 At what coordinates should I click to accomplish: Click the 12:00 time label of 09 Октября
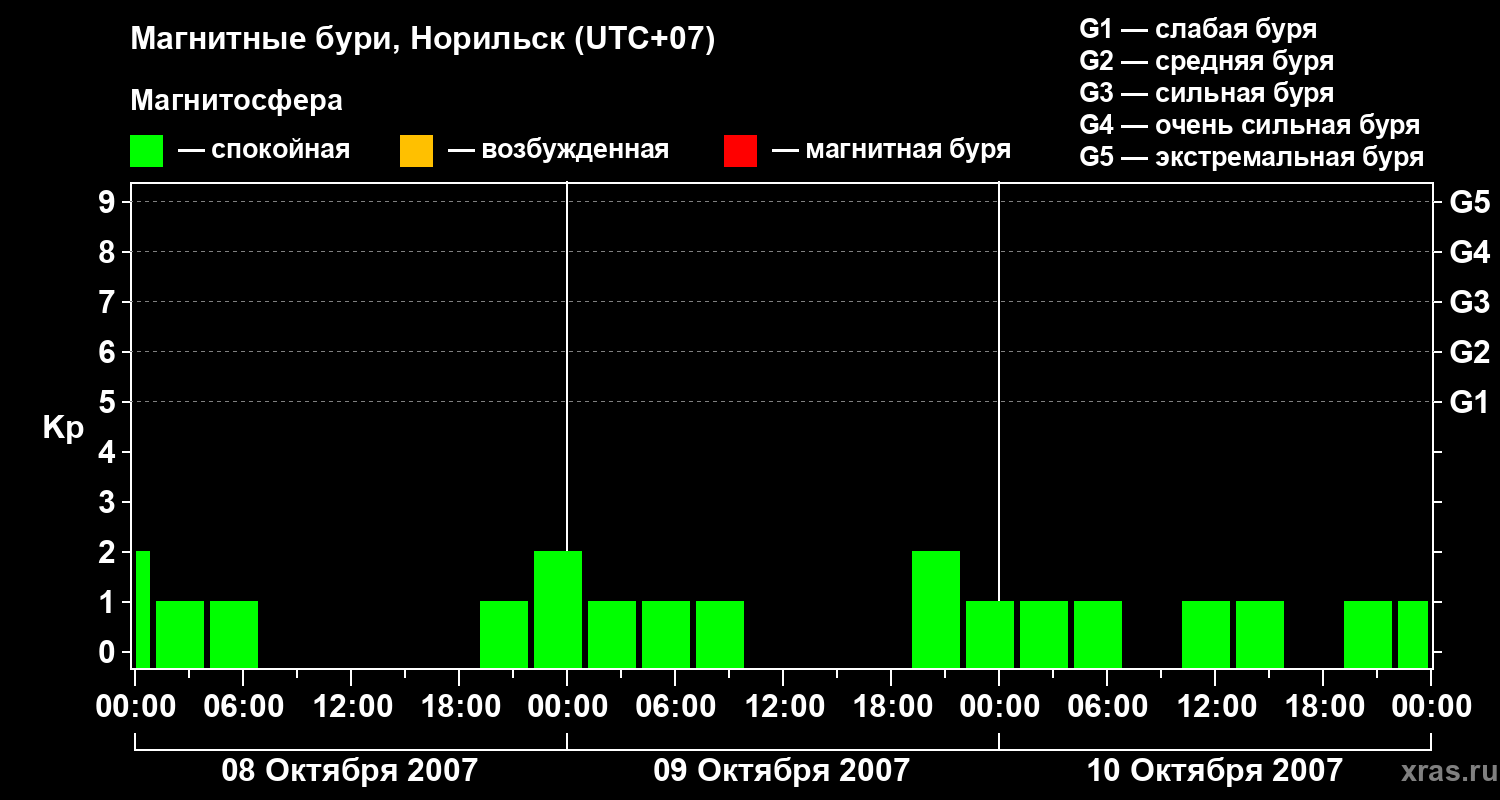783,706
